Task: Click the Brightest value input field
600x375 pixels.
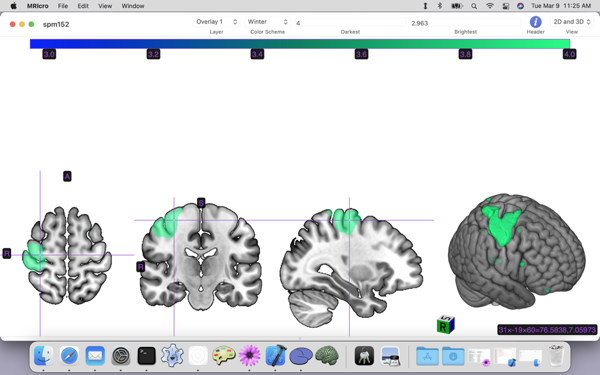Action: click(465, 23)
